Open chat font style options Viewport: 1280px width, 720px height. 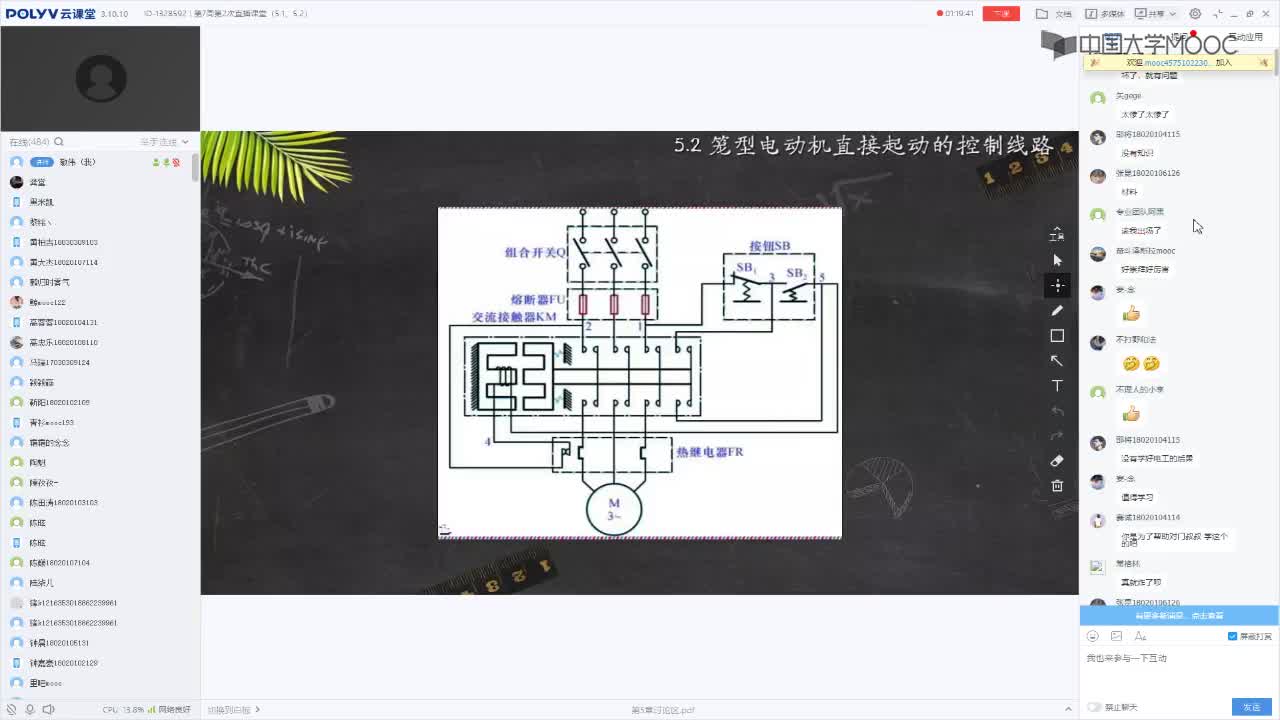coord(1140,636)
